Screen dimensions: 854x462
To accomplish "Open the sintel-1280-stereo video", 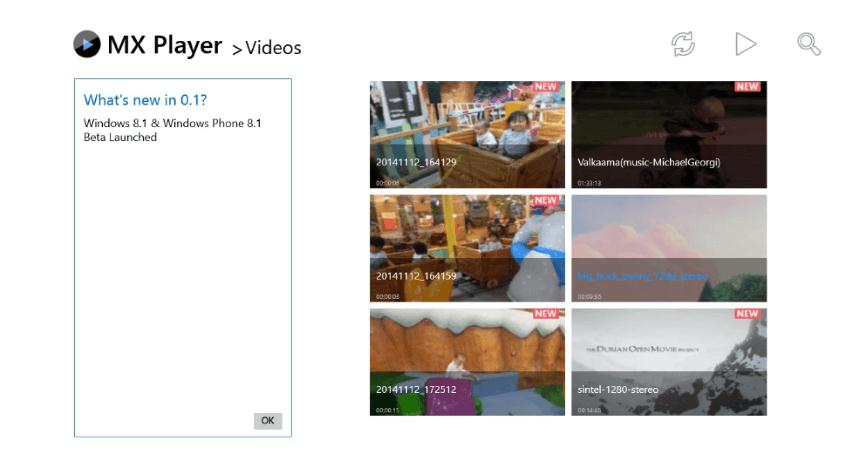I will click(669, 362).
